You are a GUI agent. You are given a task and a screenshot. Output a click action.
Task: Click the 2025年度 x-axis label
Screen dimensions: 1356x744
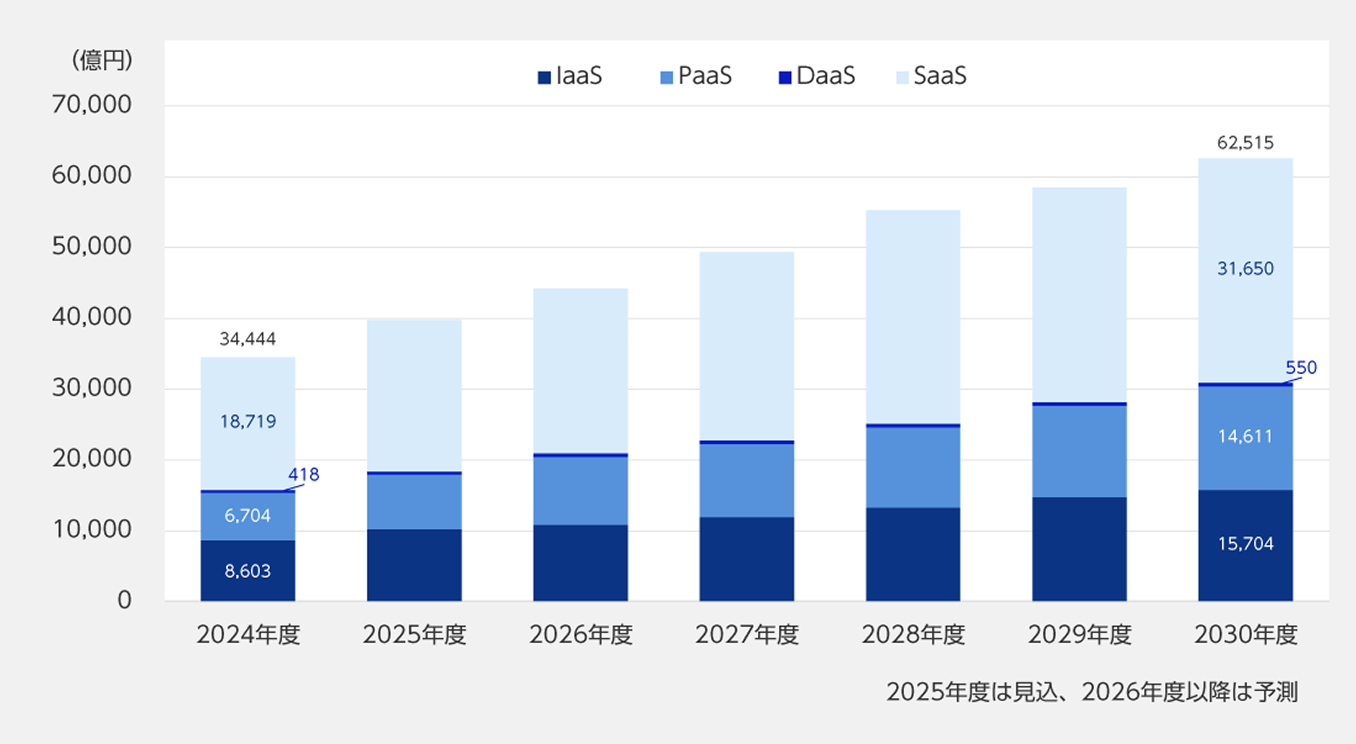coord(414,635)
